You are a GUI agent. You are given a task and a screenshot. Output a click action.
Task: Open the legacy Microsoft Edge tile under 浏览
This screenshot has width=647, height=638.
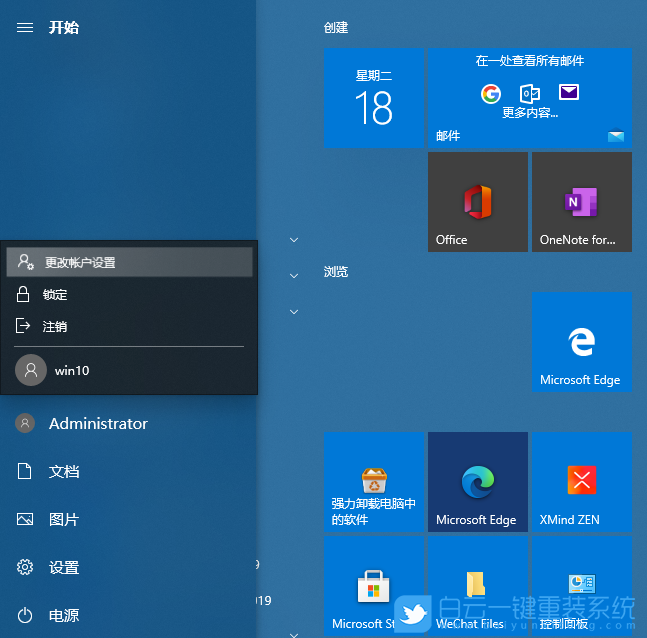tap(581, 342)
